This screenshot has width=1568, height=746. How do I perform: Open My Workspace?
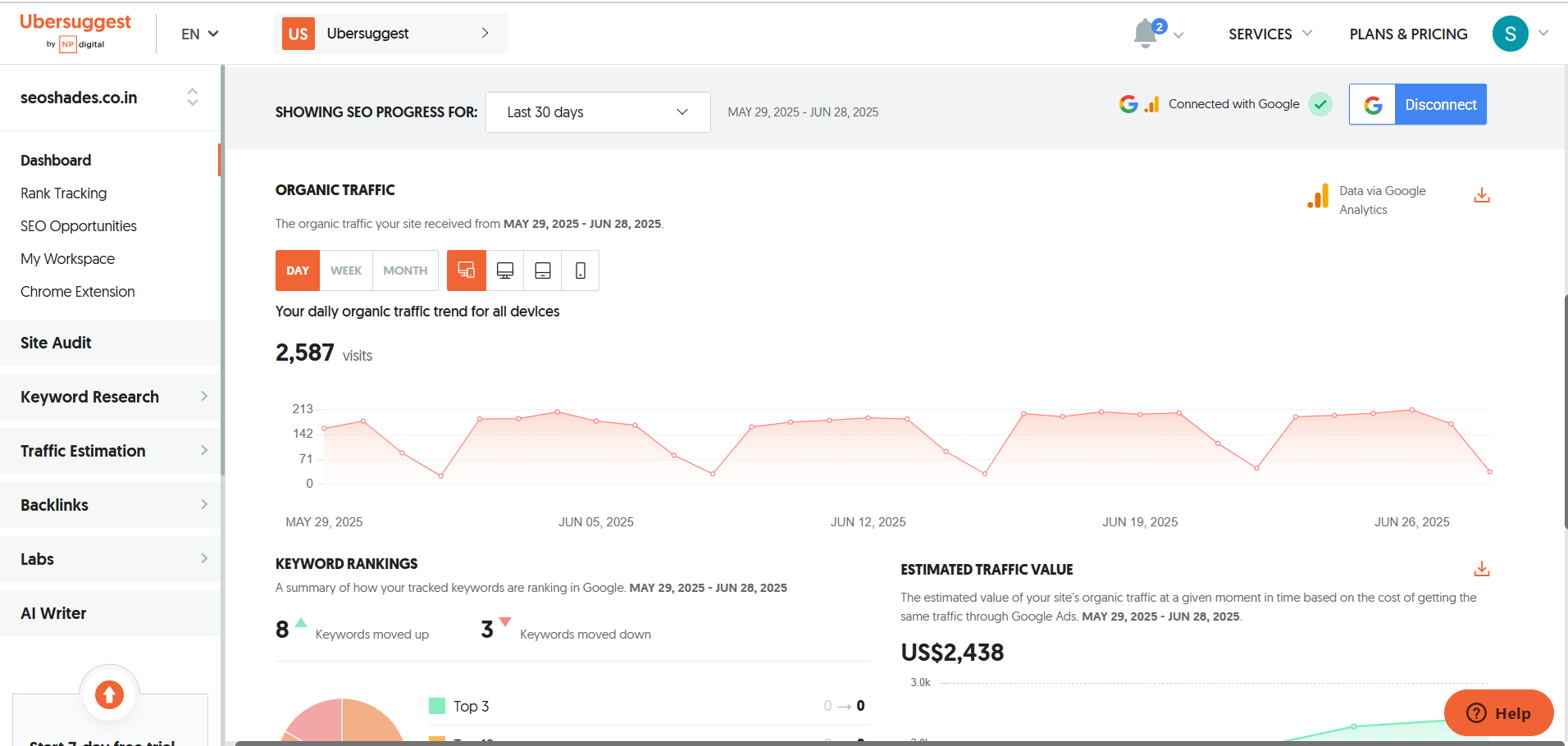point(67,259)
